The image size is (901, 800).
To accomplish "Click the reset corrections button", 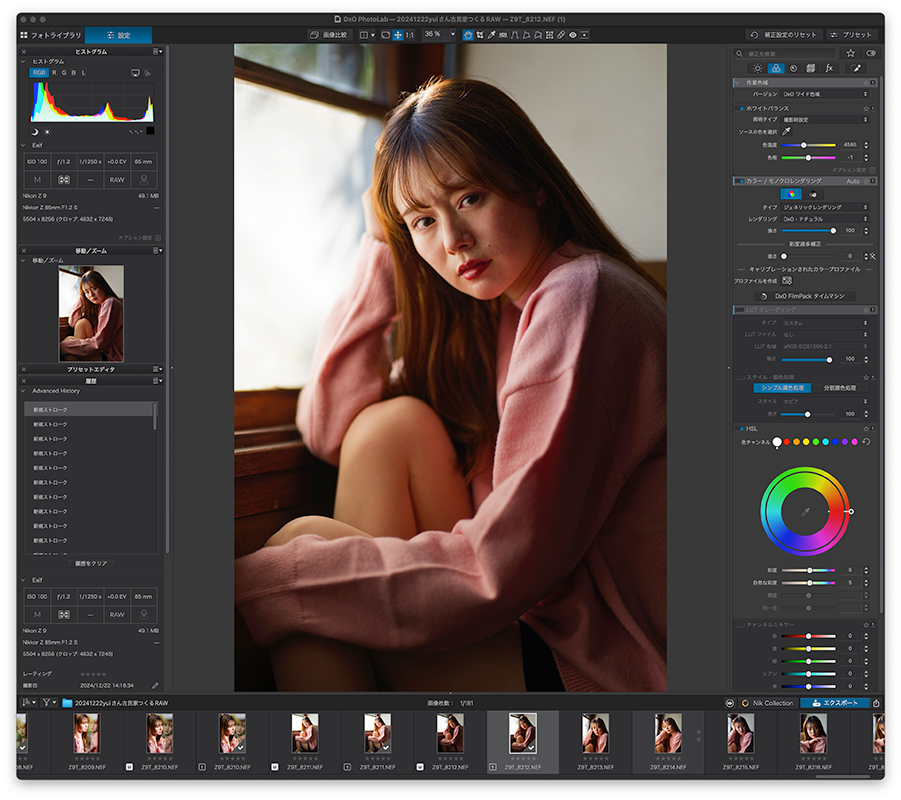I will [784, 35].
